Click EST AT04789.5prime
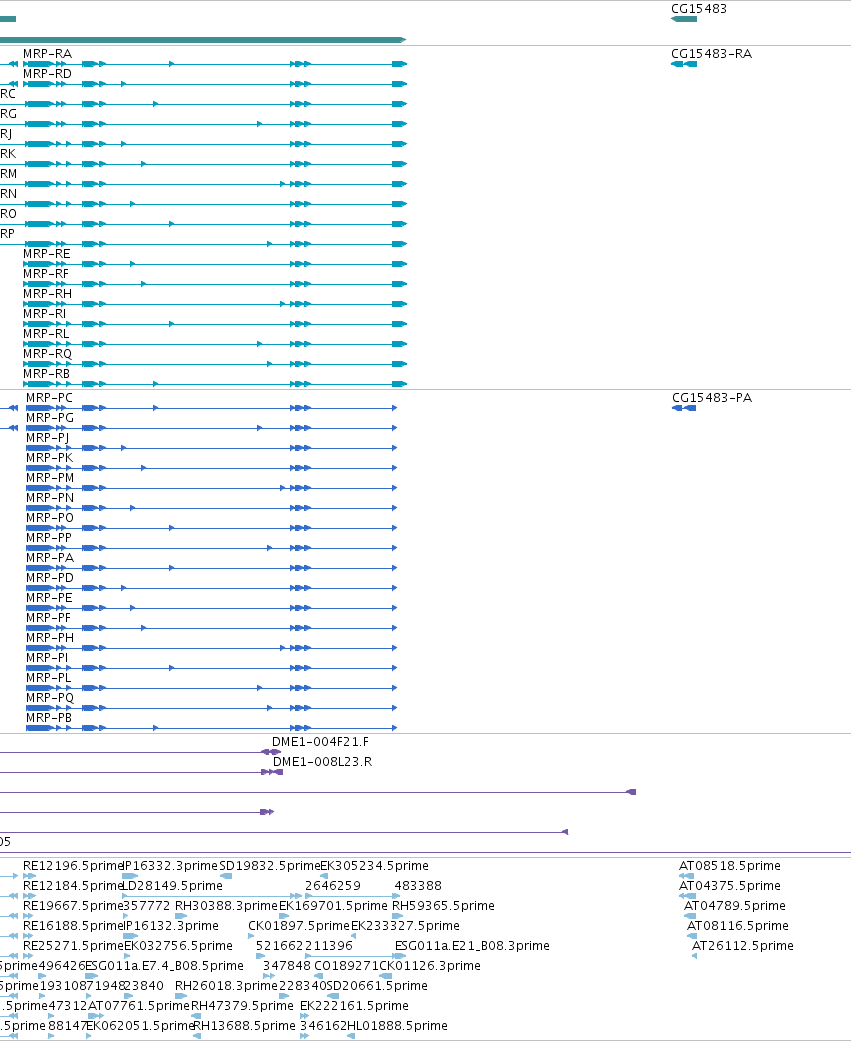 click(x=735, y=906)
